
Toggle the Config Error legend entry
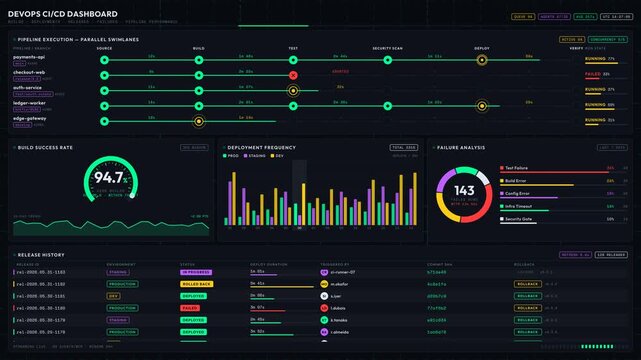coord(514,193)
